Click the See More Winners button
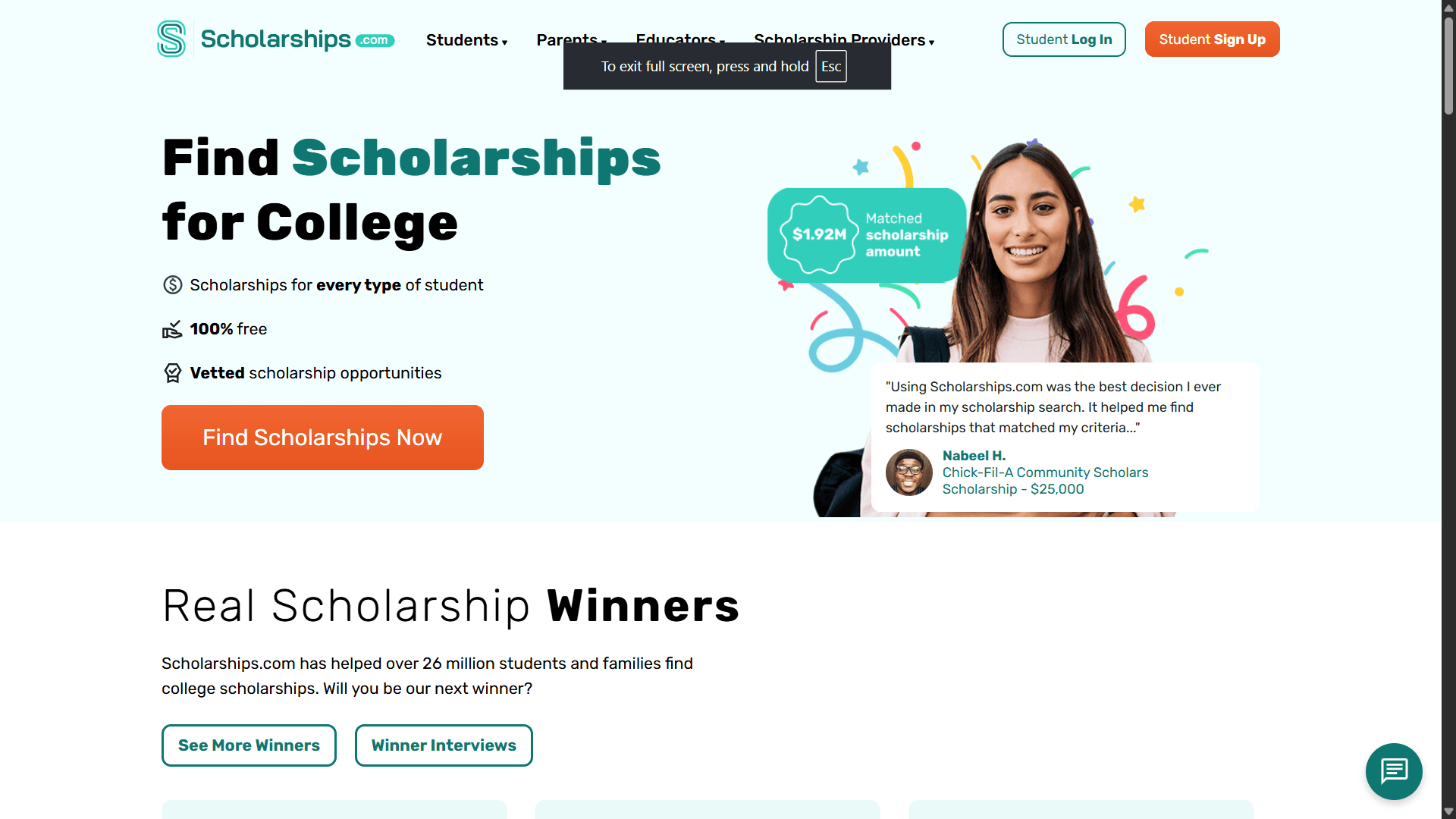Image resolution: width=1456 pixels, height=819 pixels. tap(249, 745)
